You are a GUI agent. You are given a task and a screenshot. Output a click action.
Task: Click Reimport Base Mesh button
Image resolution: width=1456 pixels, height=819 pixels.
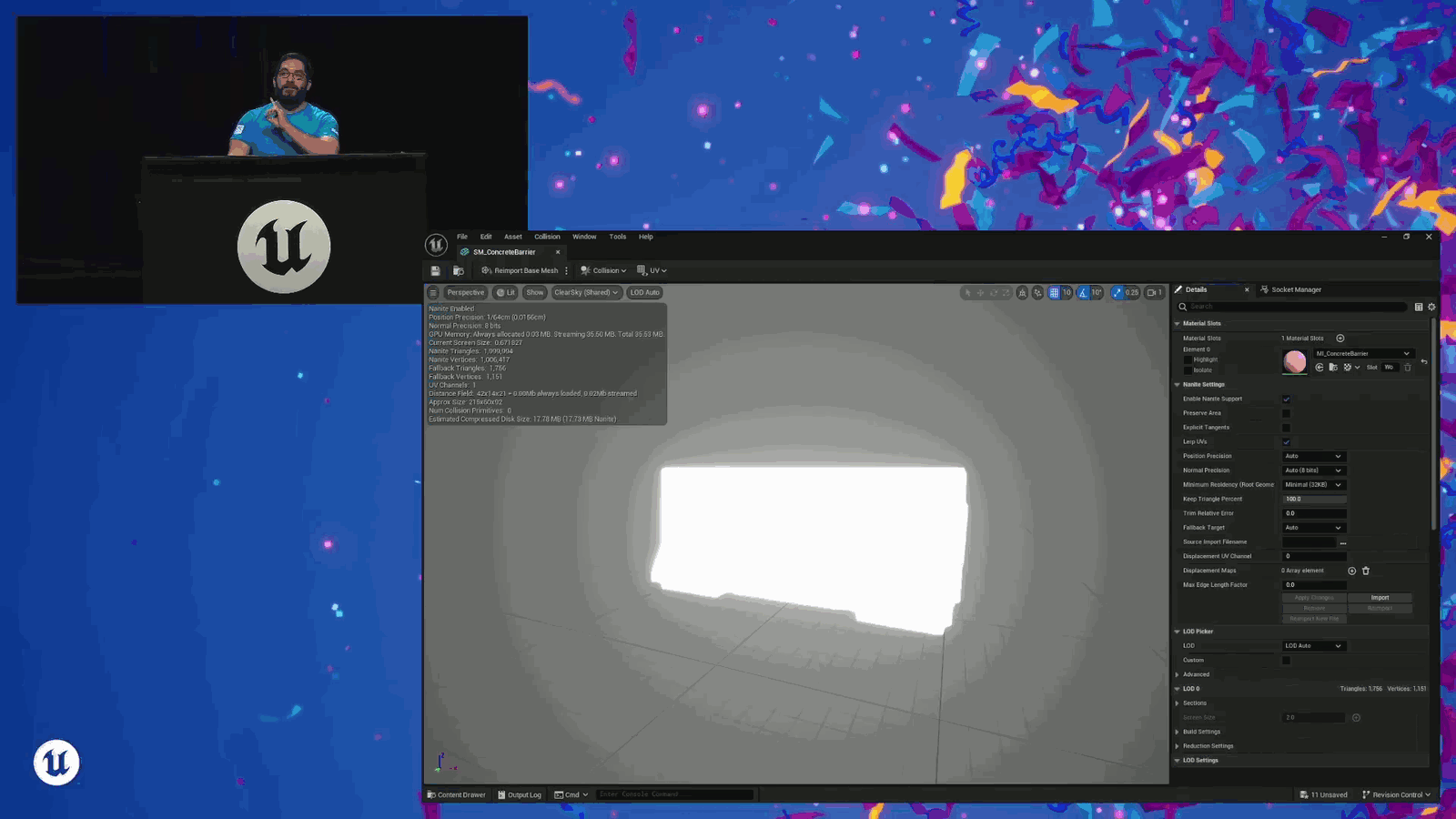point(520,270)
